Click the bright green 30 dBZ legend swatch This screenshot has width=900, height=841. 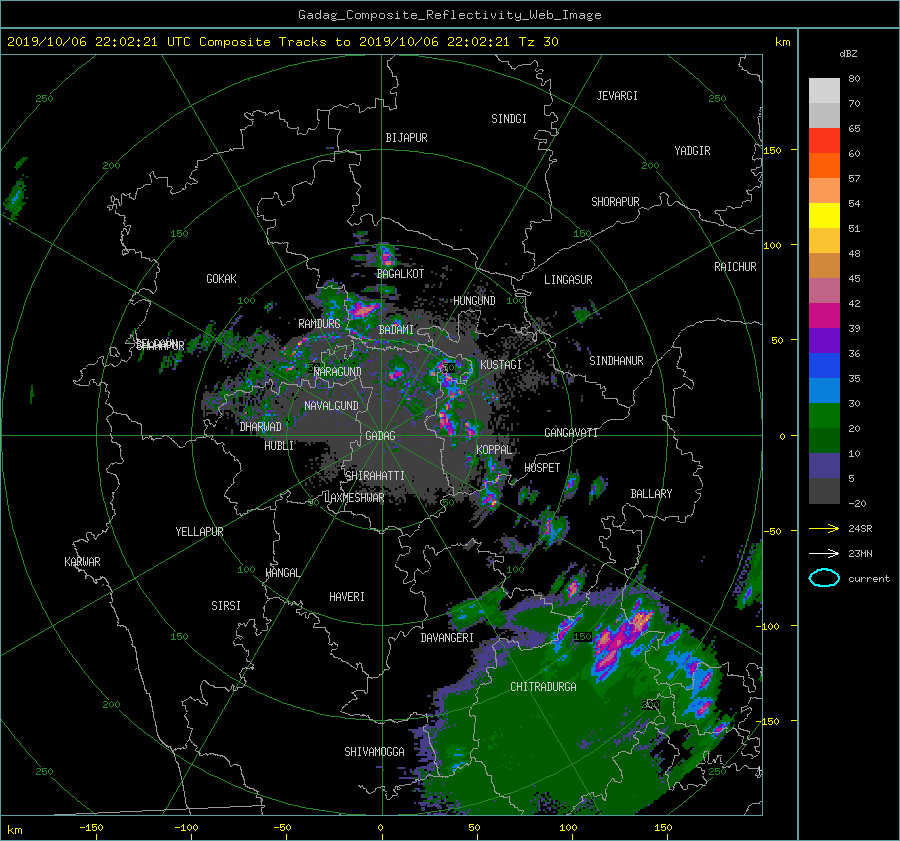click(824, 415)
